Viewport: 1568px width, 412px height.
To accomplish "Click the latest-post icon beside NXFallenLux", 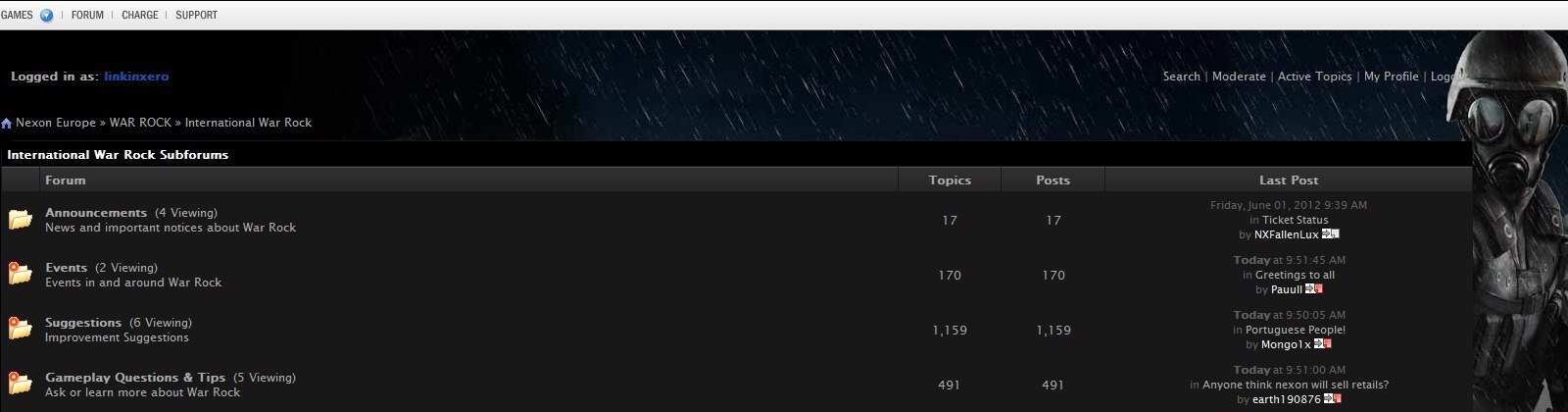I will (x=1330, y=234).
